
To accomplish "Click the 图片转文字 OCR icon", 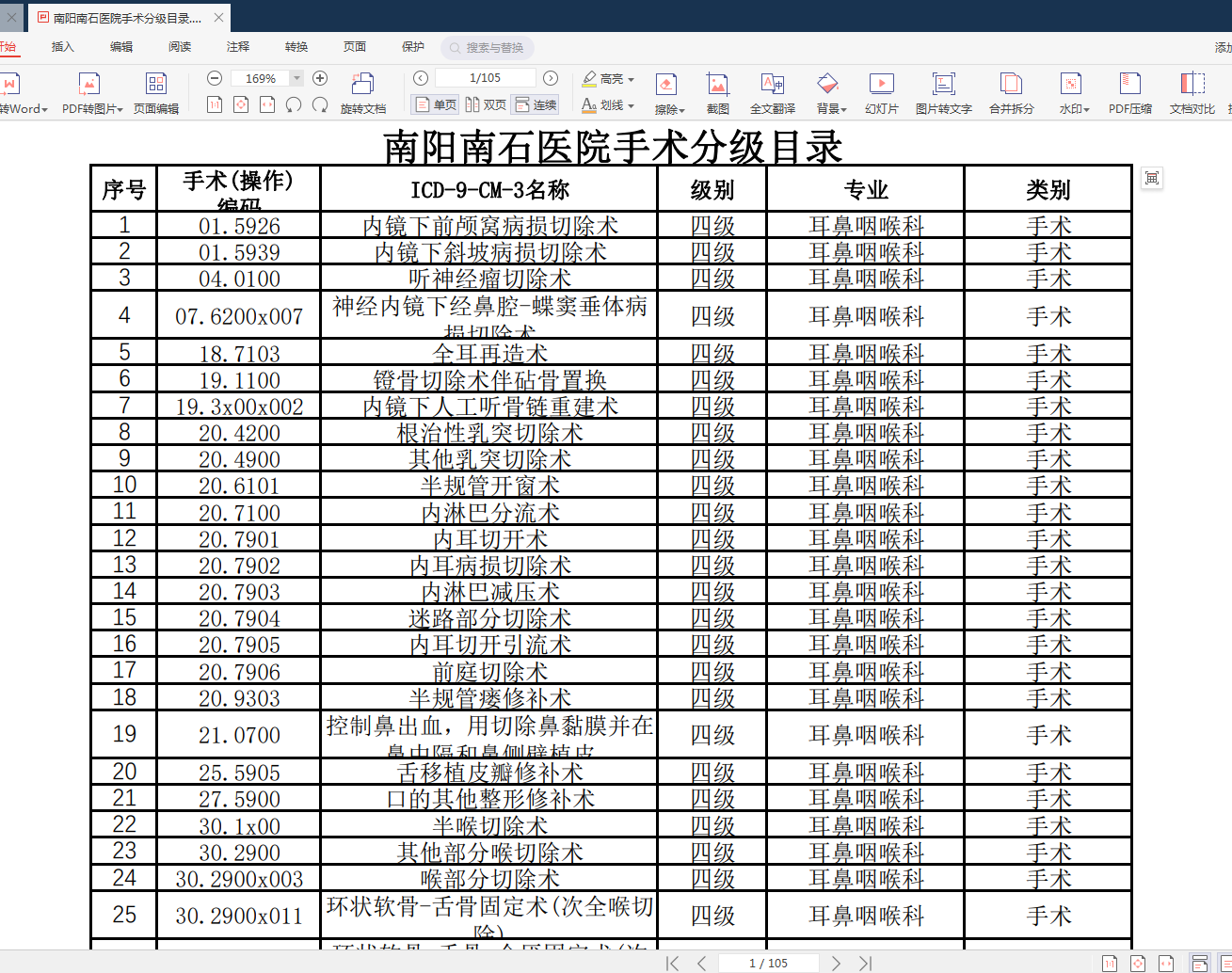I will (x=943, y=85).
